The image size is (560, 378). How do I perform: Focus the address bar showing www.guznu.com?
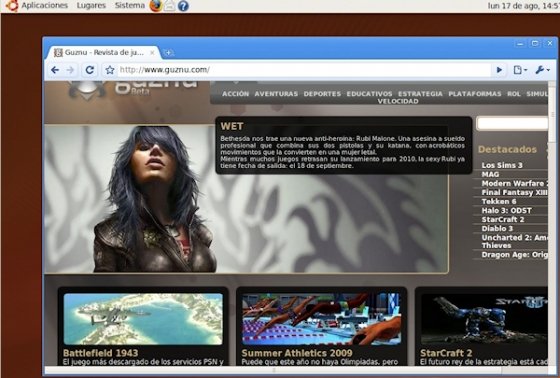point(304,70)
